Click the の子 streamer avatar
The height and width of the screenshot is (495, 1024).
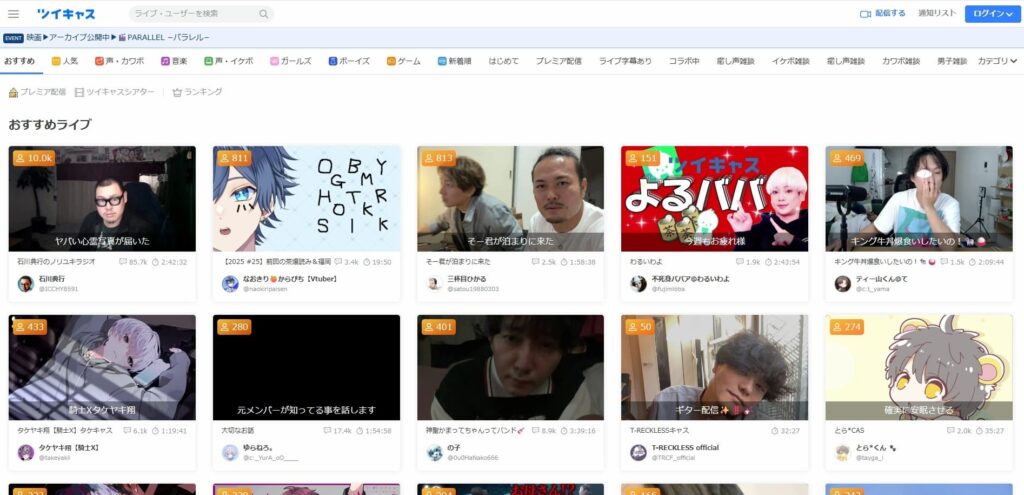(x=434, y=452)
